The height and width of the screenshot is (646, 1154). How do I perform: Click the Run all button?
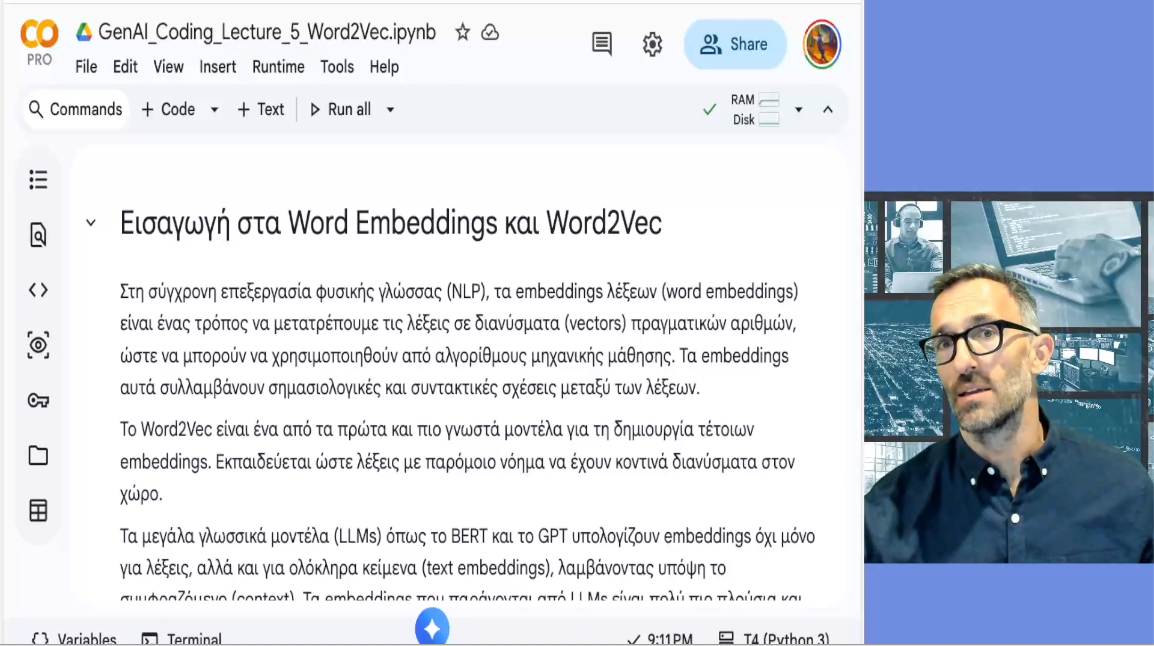339,110
